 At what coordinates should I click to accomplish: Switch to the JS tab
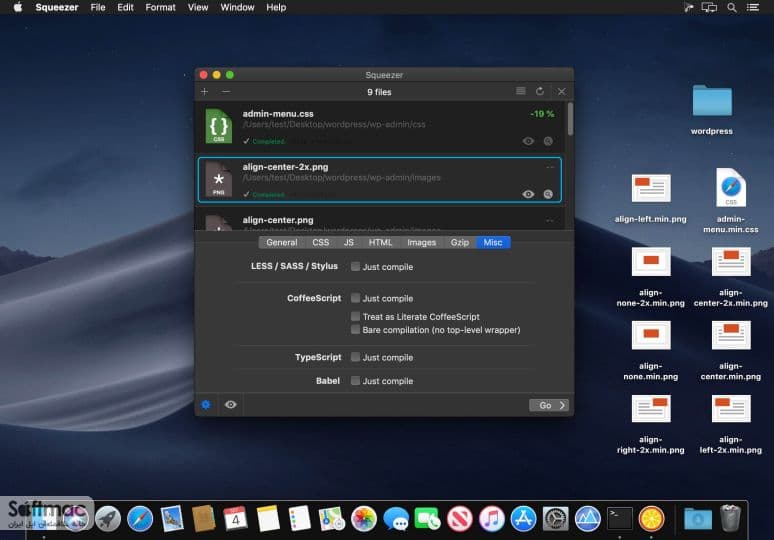click(x=348, y=242)
